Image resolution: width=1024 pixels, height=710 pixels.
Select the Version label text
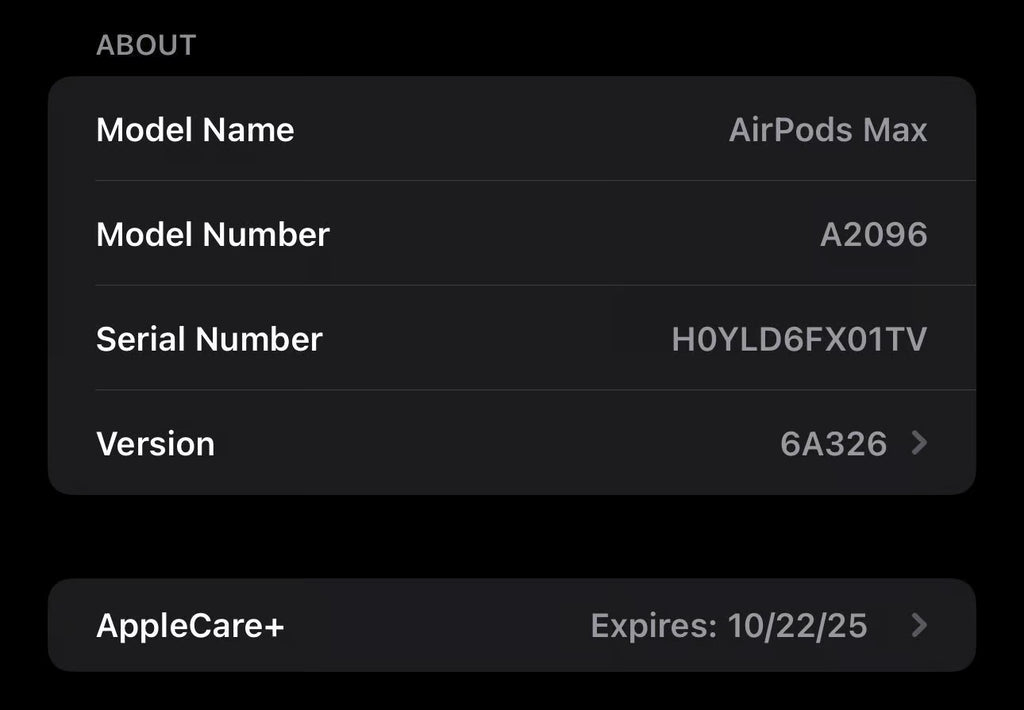(156, 444)
